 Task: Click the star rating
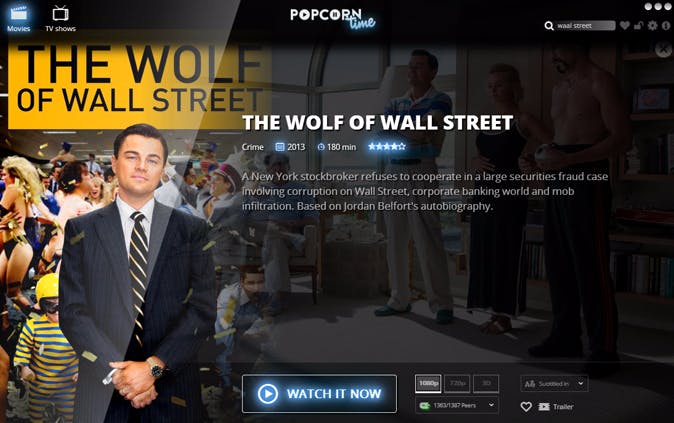tap(386, 147)
